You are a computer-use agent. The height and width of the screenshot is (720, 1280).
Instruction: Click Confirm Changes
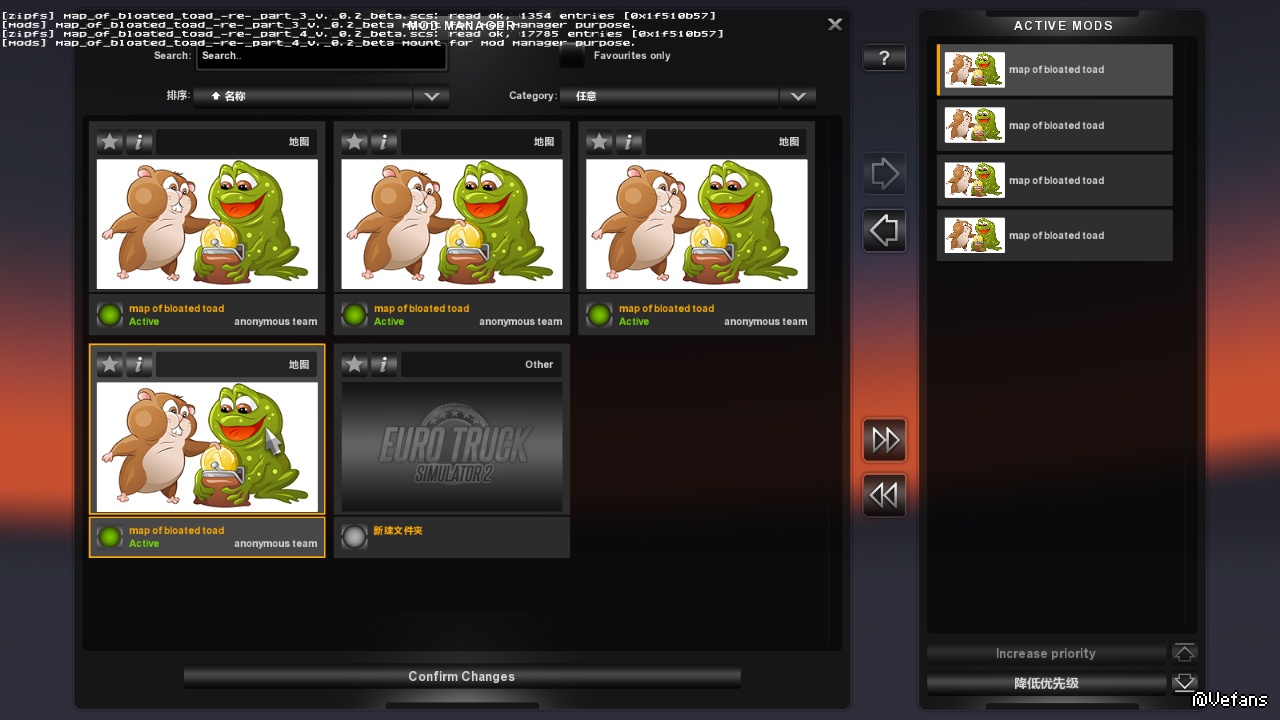(x=462, y=677)
